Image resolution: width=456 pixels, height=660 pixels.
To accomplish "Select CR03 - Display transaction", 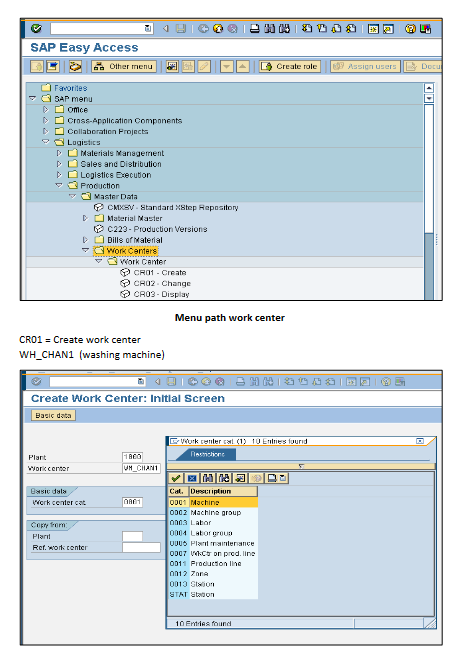I will tap(161, 294).
